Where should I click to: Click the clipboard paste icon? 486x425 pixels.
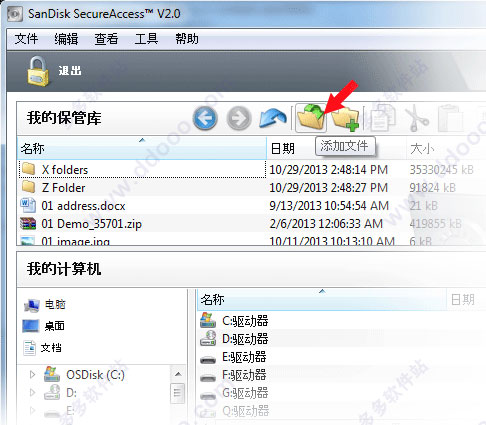coord(450,118)
